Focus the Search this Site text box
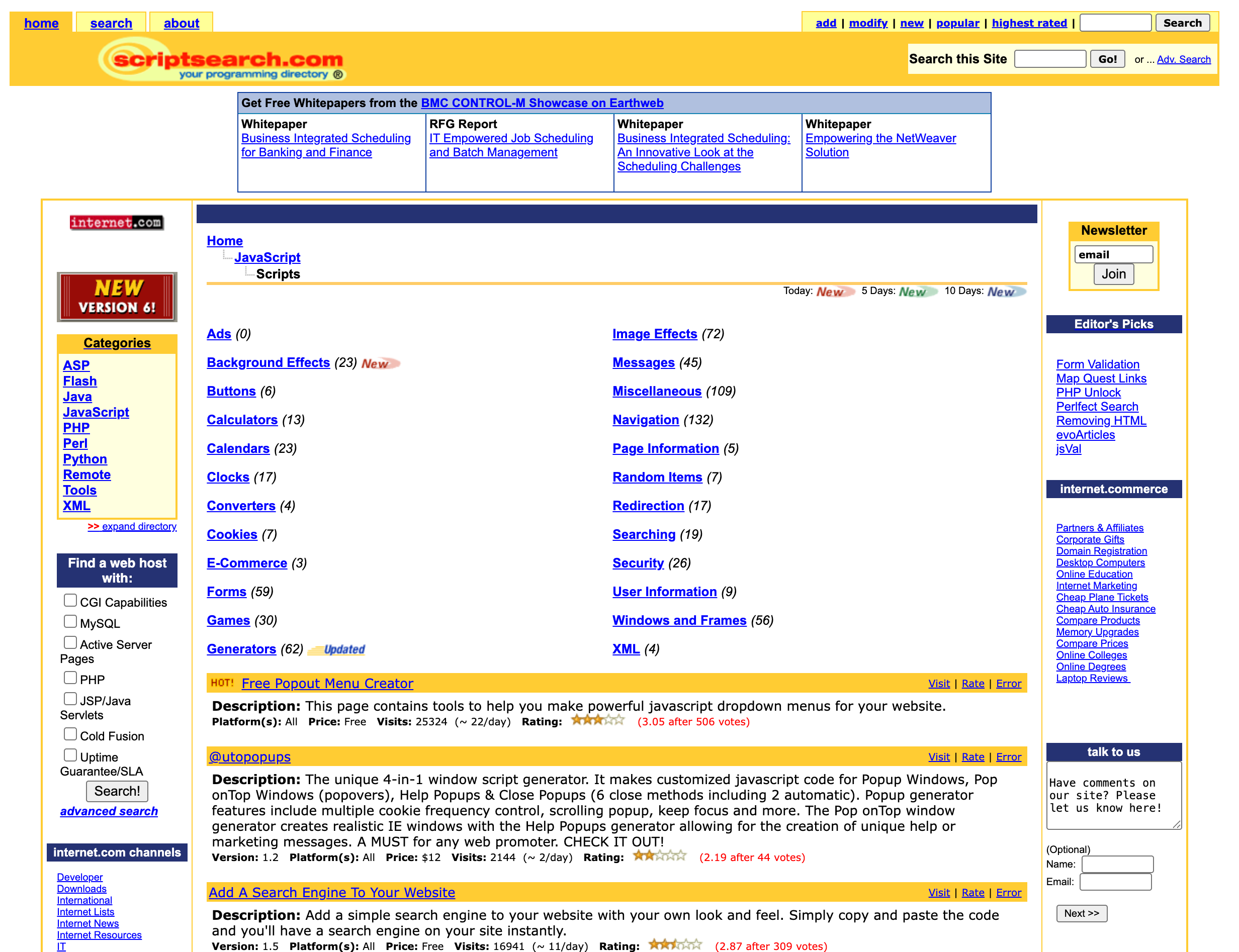The height and width of the screenshot is (952, 1239). pos(1050,59)
